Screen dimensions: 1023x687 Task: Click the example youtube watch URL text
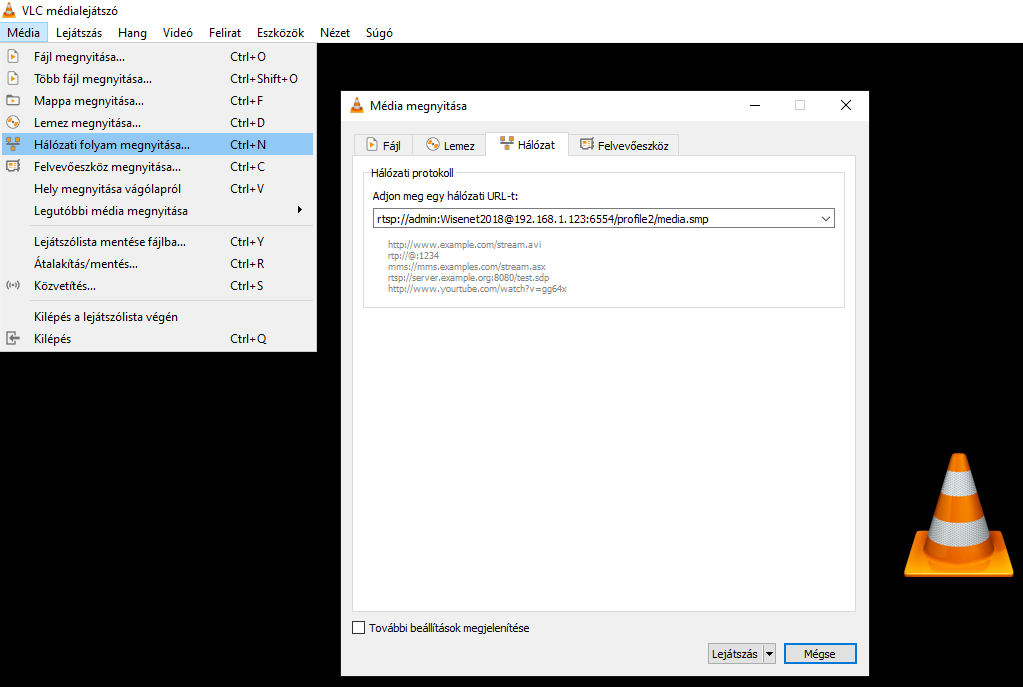[477, 289]
